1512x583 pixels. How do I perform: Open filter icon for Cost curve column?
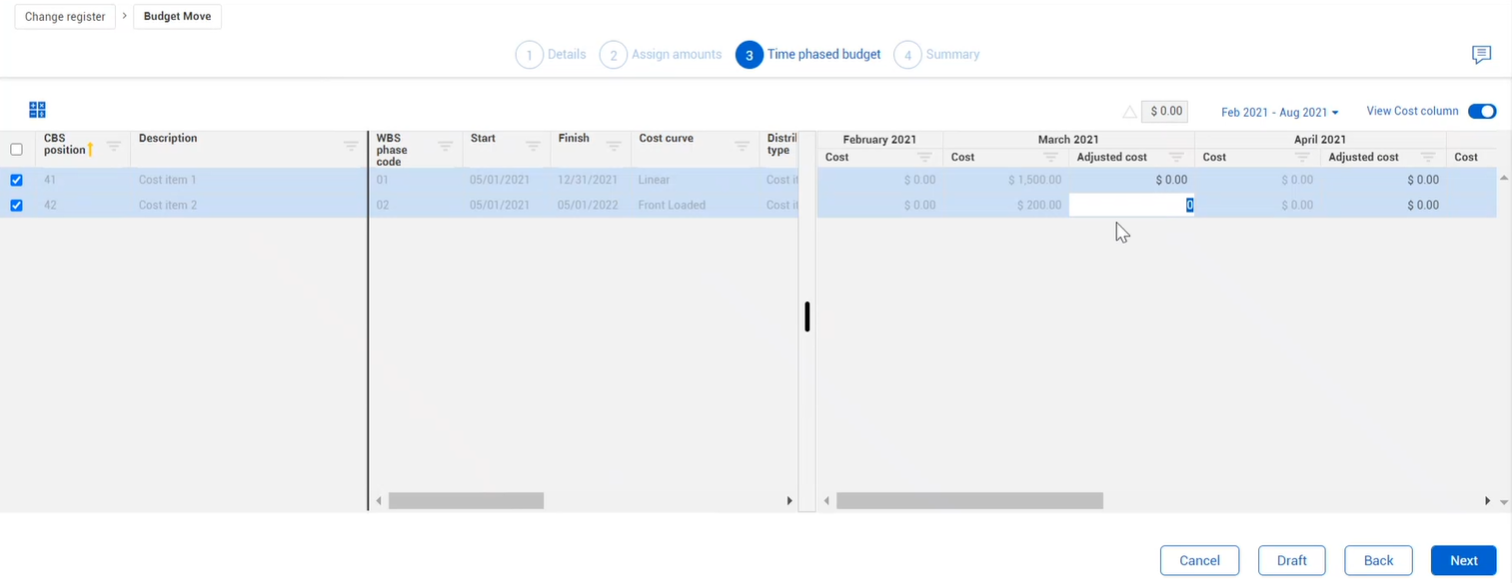tap(742, 146)
